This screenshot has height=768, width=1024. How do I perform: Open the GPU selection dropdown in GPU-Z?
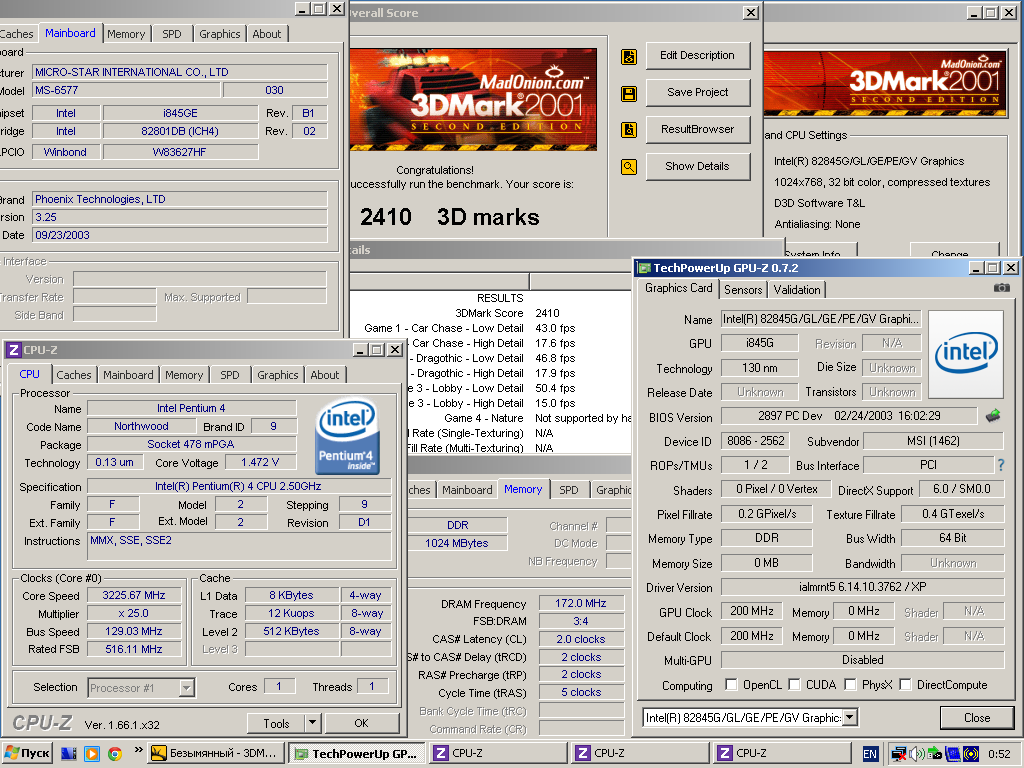point(850,717)
